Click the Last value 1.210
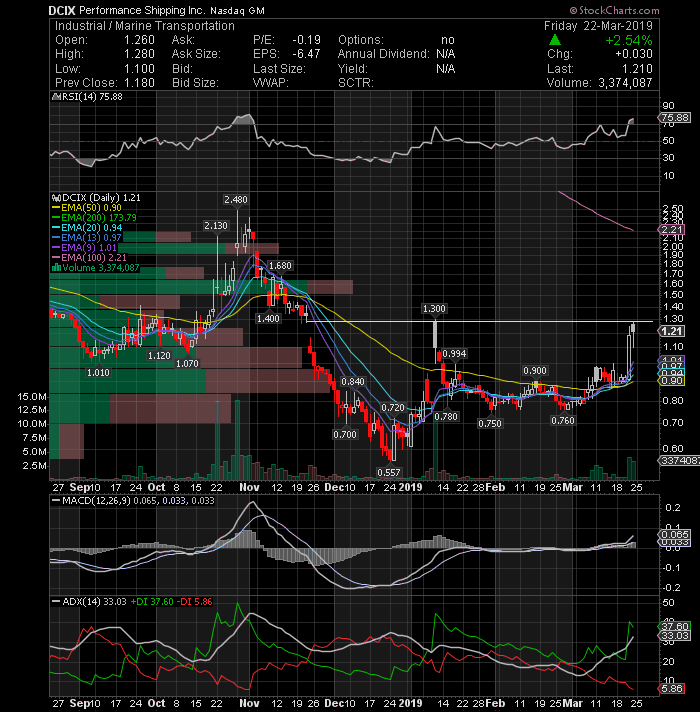700x712 pixels. pyautogui.click(x=637, y=69)
